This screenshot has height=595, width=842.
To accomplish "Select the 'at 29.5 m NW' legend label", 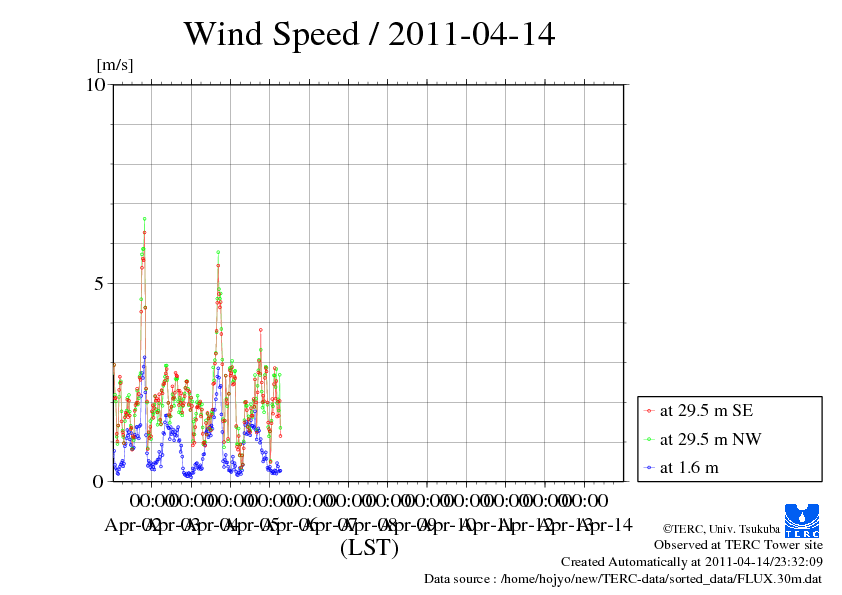I will pyautogui.click(x=710, y=439).
